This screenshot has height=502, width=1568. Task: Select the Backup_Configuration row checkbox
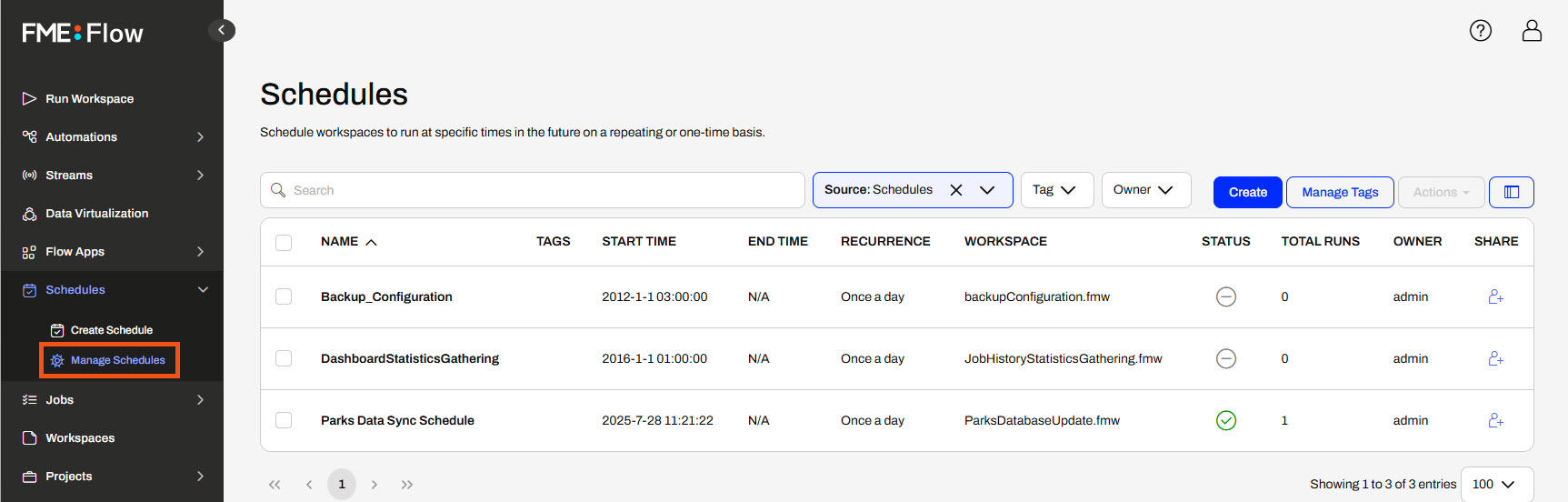[x=284, y=296]
